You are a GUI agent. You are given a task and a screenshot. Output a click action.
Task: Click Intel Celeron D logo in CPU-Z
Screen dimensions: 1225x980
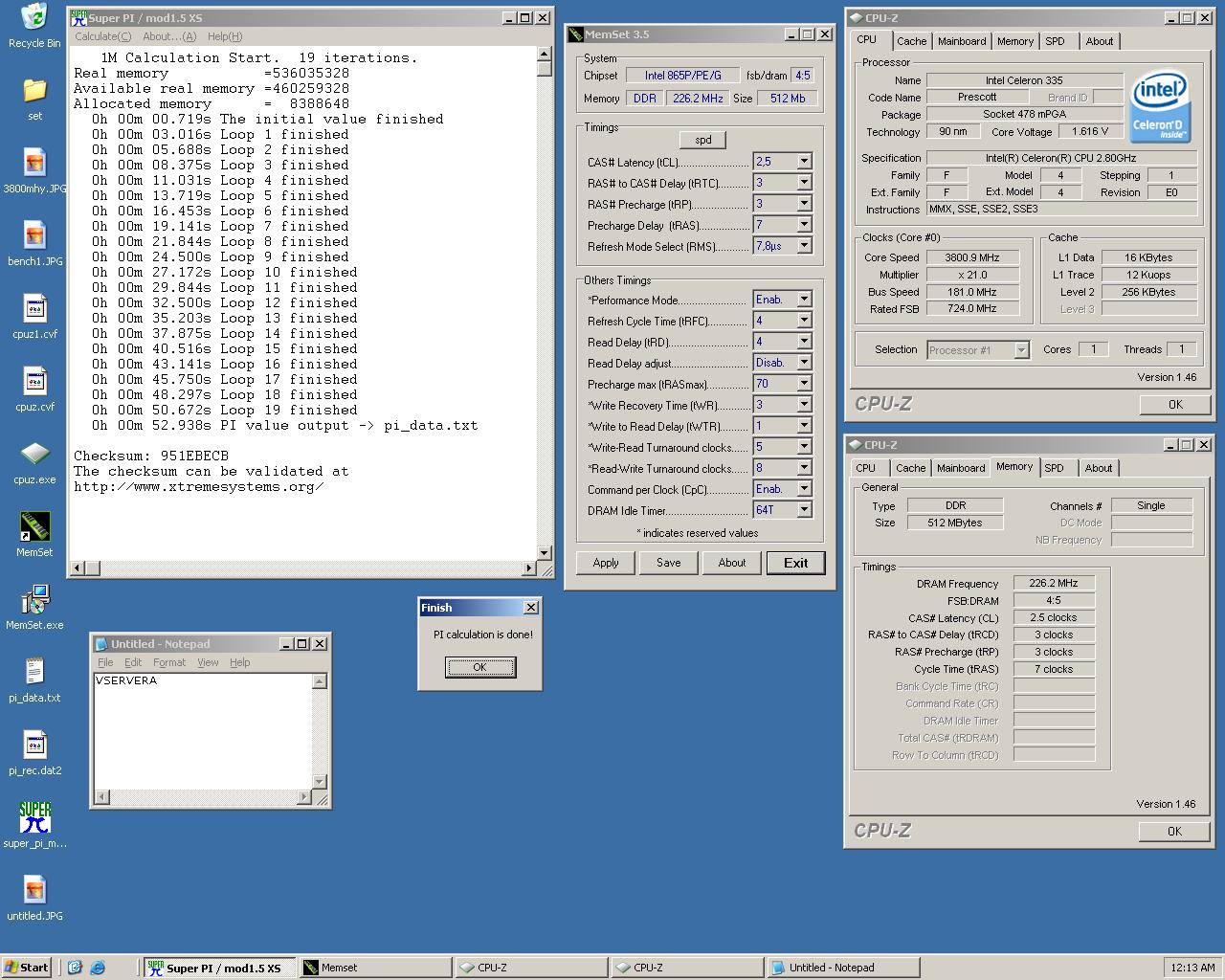(1159, 107)
